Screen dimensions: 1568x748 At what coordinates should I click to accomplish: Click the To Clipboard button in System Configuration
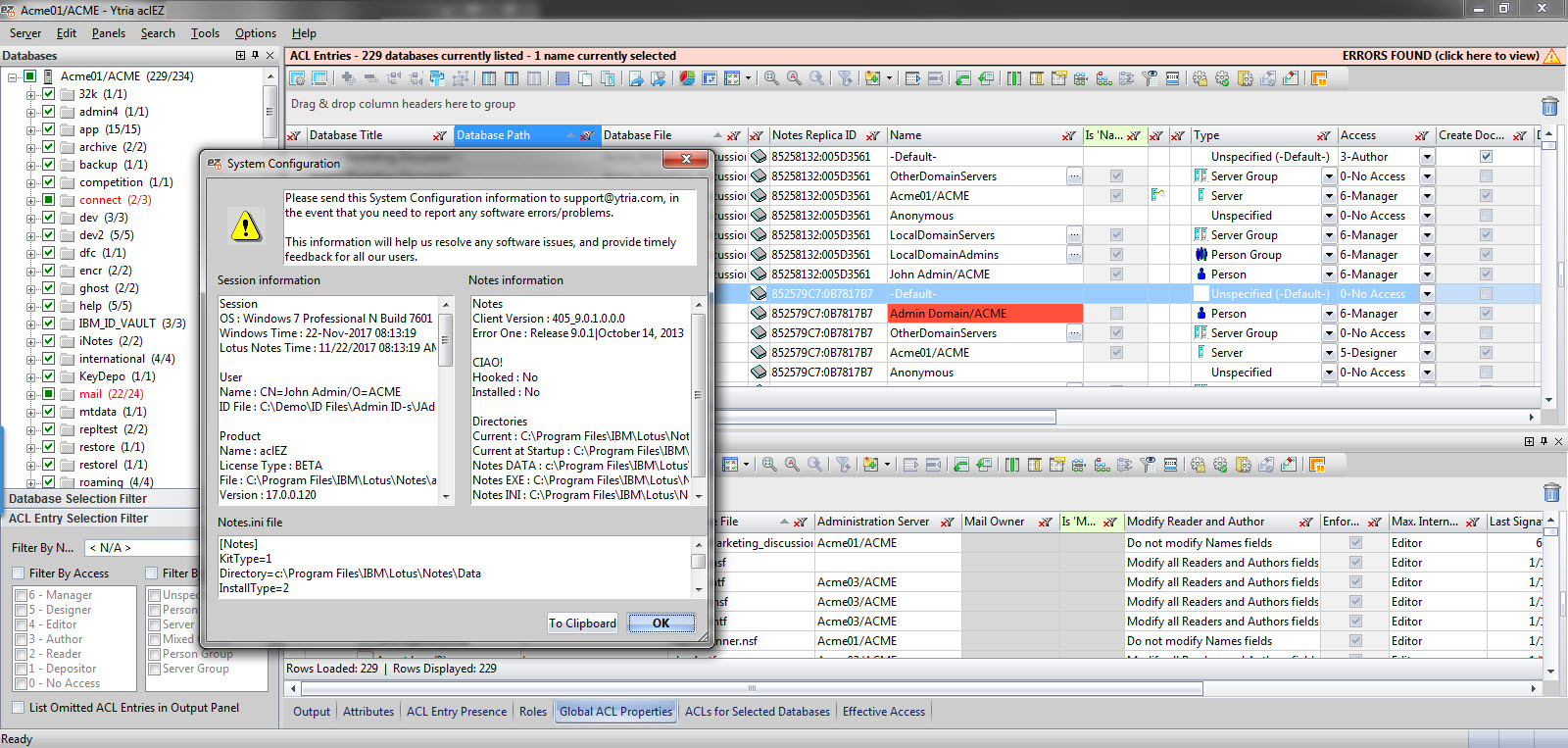click(x=582, y=623)
